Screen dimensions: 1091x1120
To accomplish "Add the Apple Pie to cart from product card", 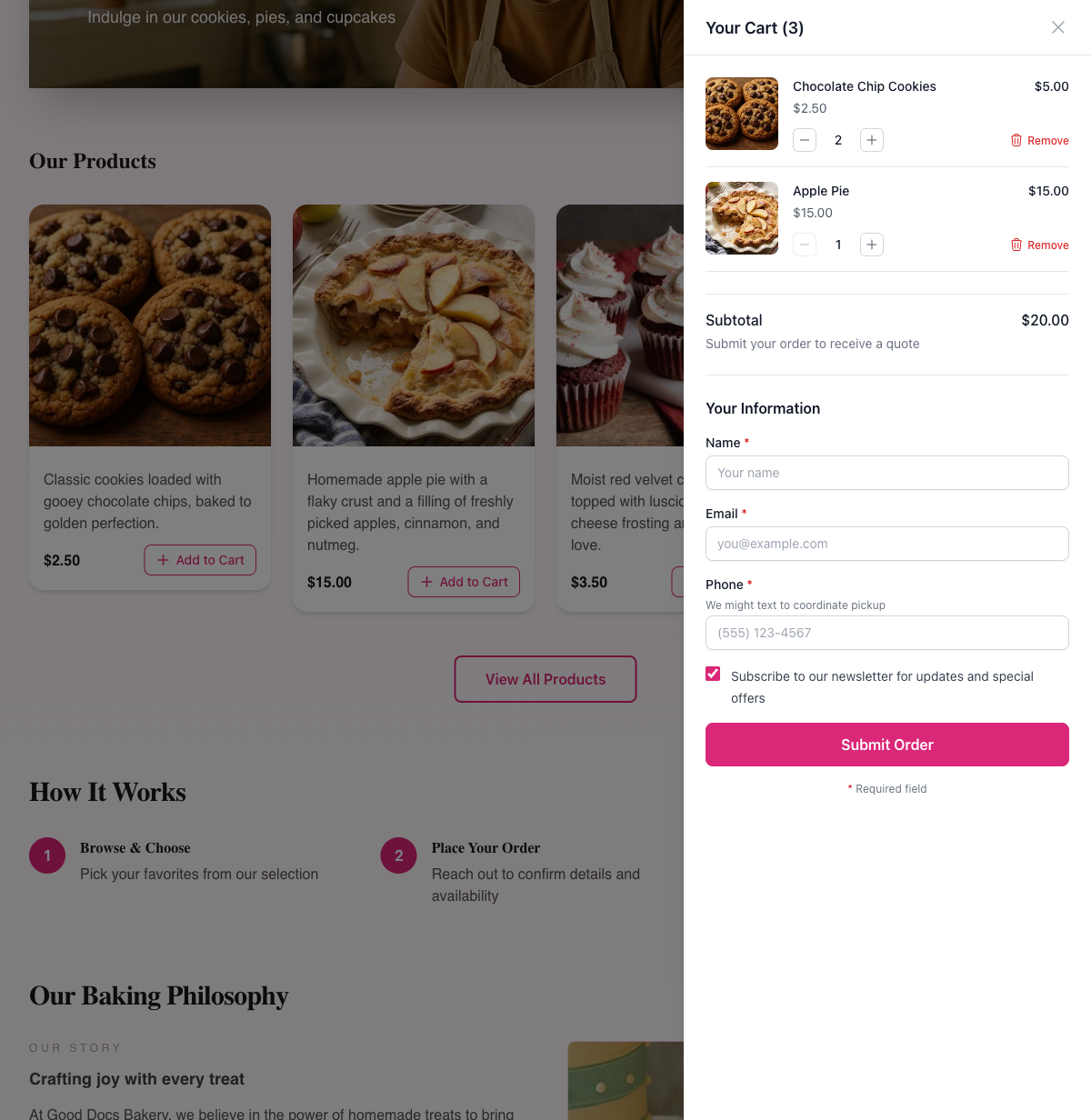I will coord(464,582).
